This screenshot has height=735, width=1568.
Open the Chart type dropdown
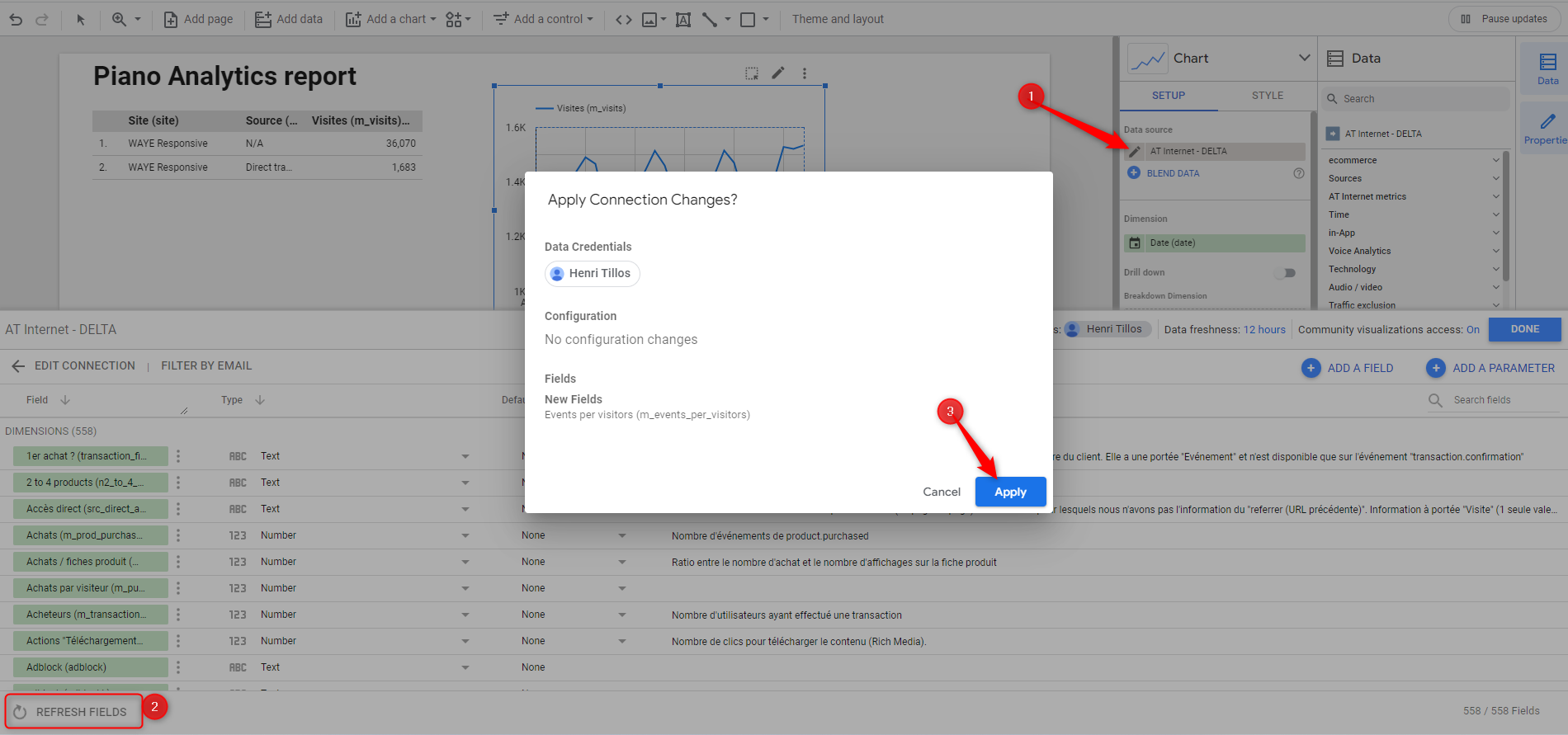(1304, 58)
